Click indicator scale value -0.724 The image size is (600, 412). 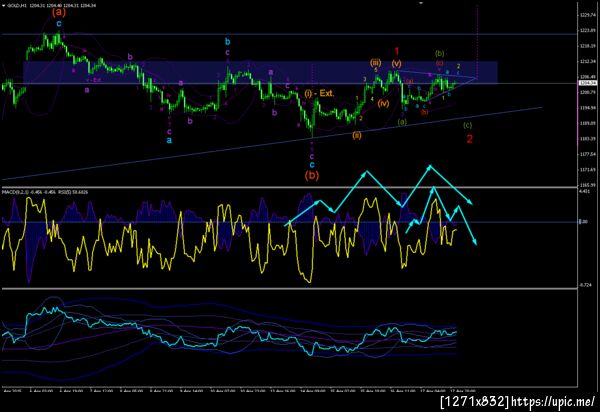pyautogui.click(x=585, y=285)
